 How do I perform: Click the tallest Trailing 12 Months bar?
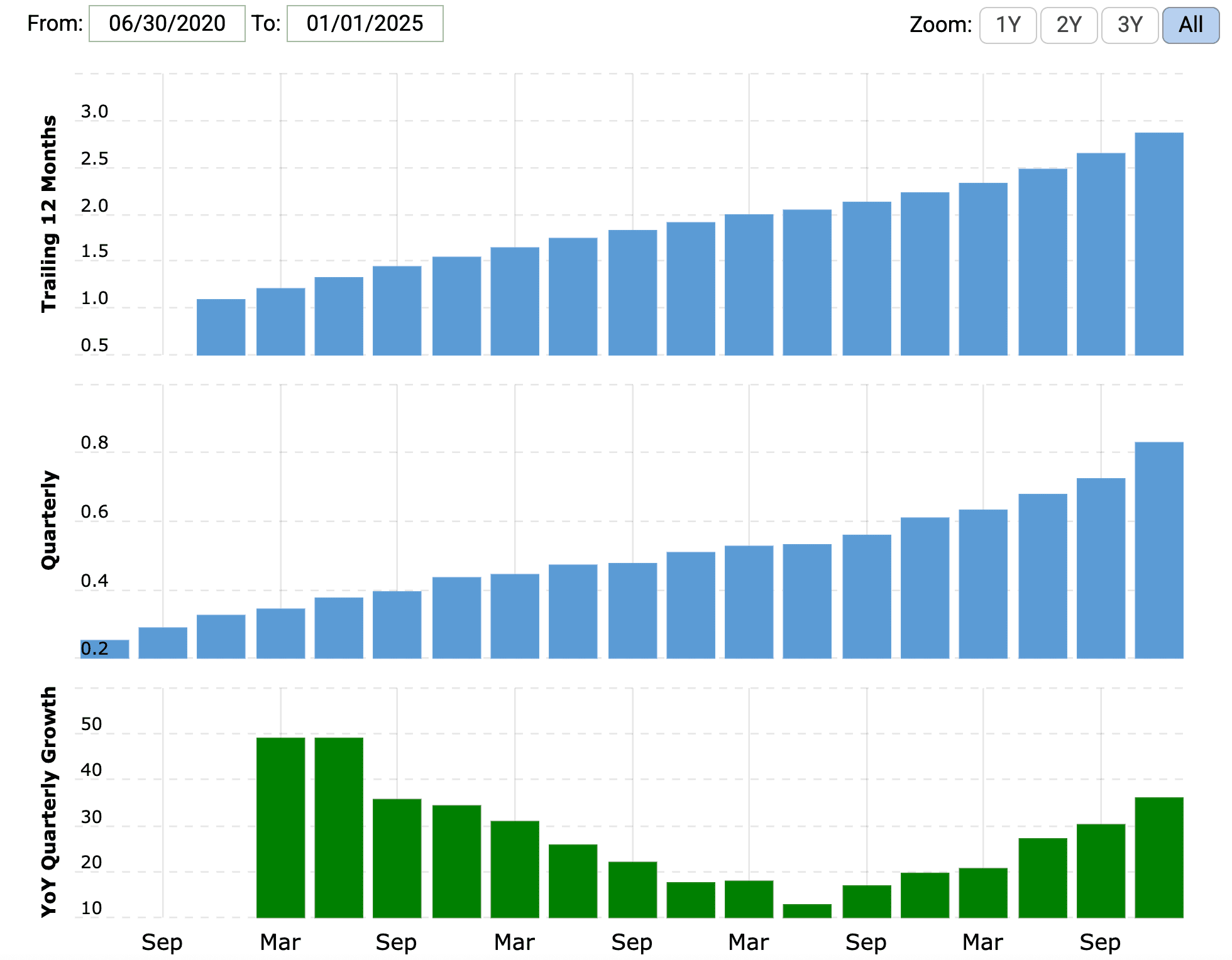pos(1158,244)
